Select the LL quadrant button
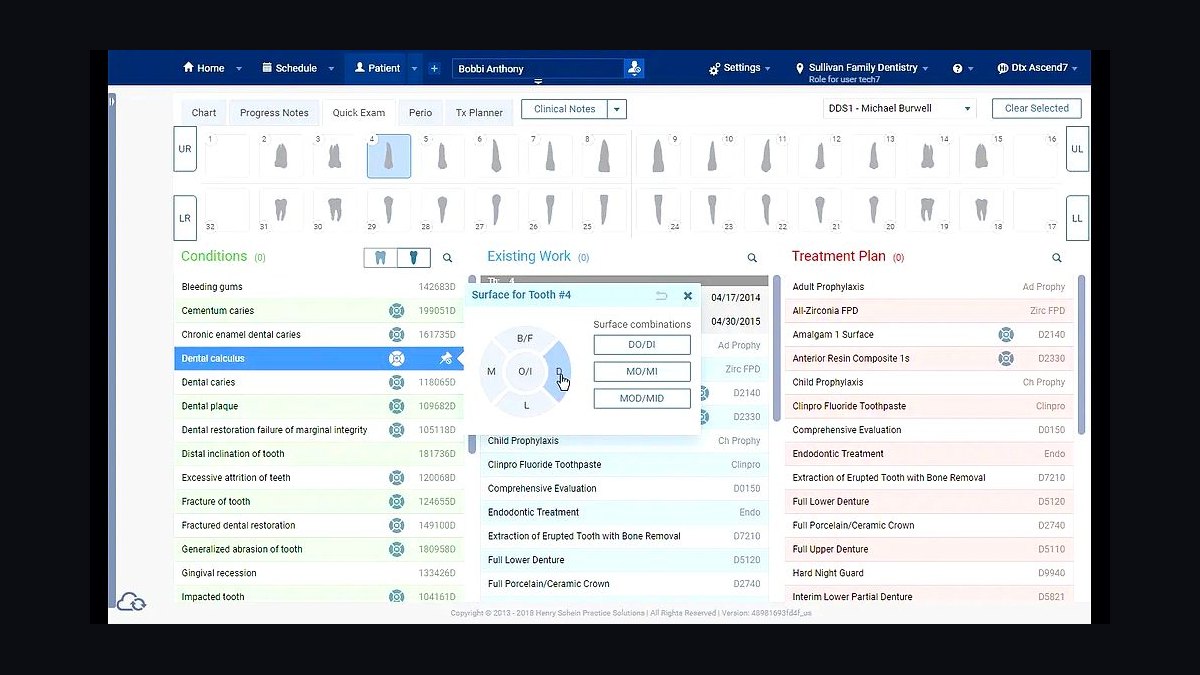1200x675 pixels. pyautogui.click(x=1077, y=218)
